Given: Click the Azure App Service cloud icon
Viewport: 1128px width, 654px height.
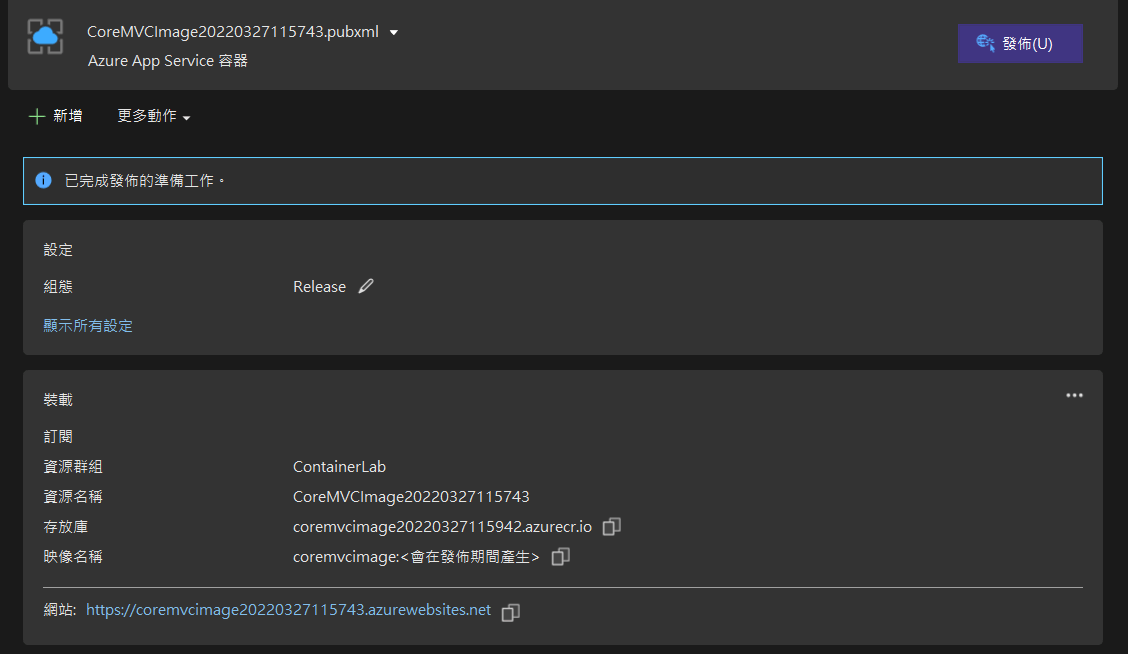Looking at the screenshot, I should (x=45, y=36).
